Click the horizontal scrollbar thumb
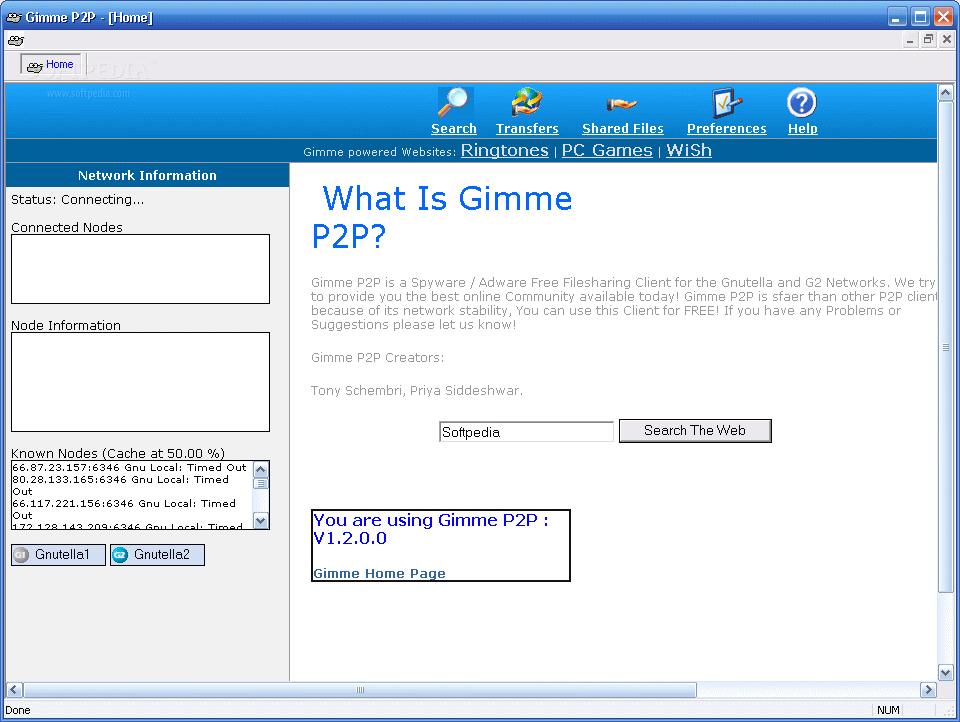The height and width of the screenshot is (722, 960). click(x=360, y=690)
